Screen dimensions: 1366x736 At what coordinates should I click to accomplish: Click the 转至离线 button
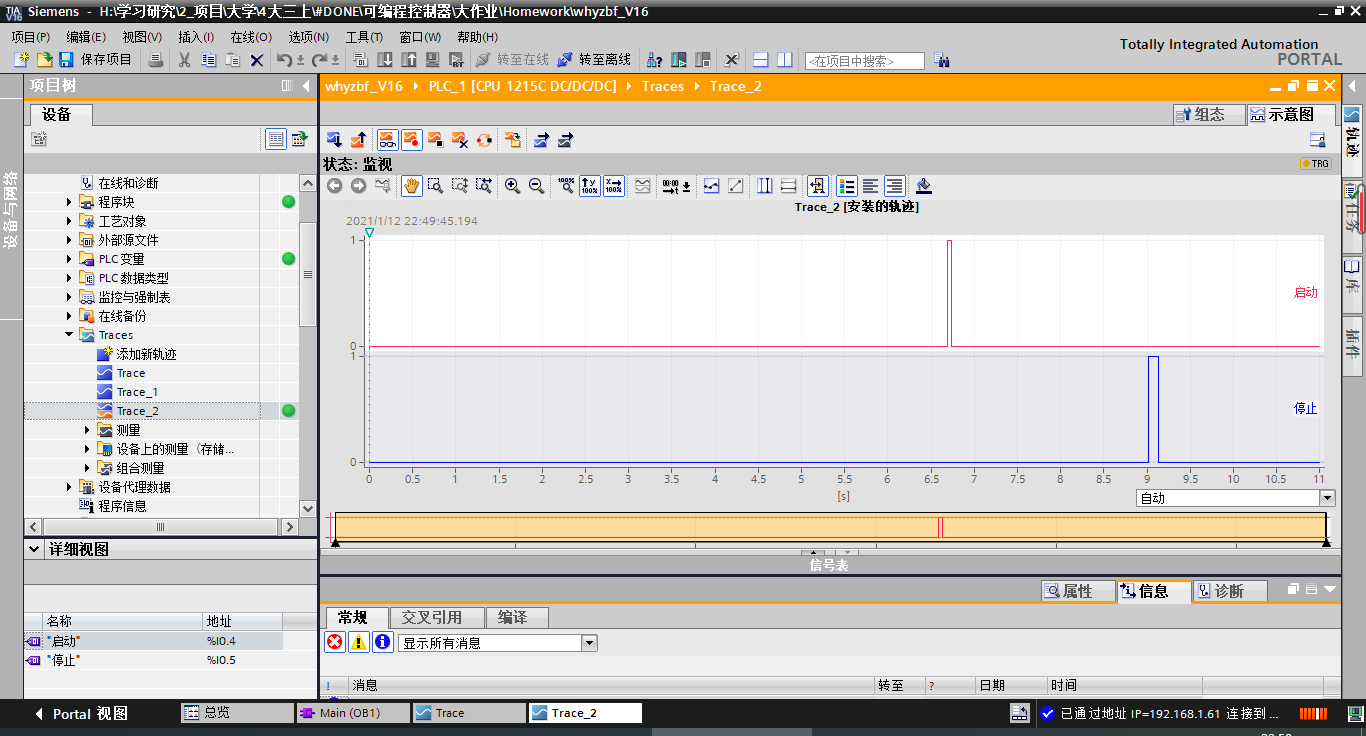click(x=594, y=60)
